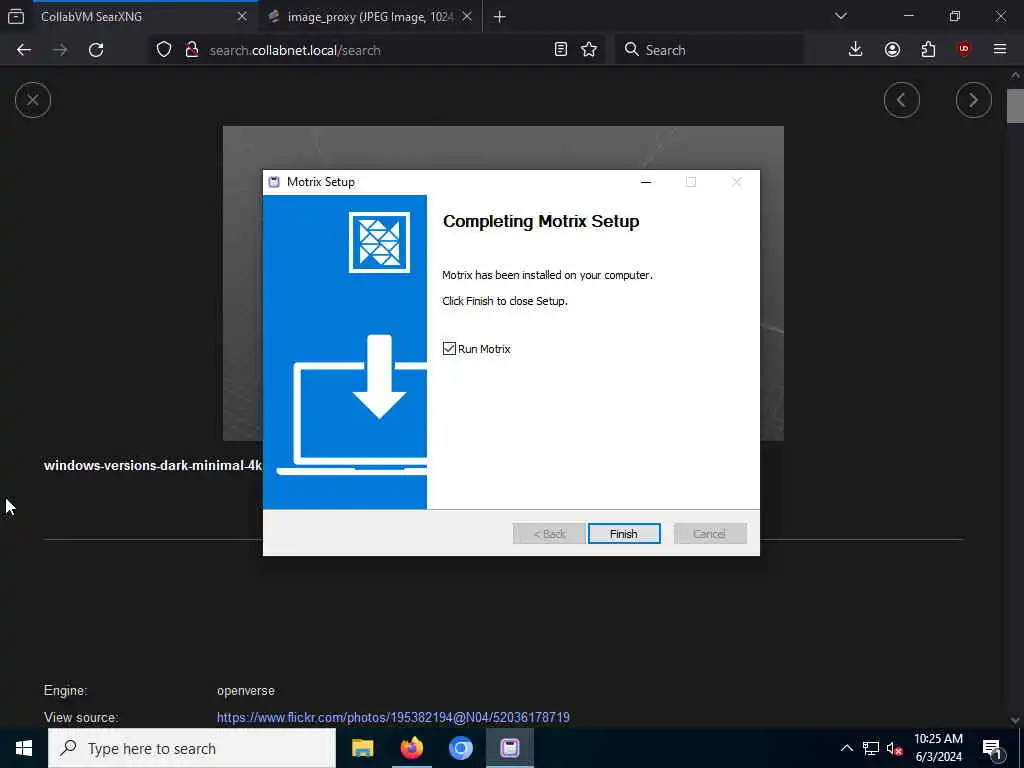Click the blue circular browser taskbar icon

pyautogui.click(x=460, y=748)
